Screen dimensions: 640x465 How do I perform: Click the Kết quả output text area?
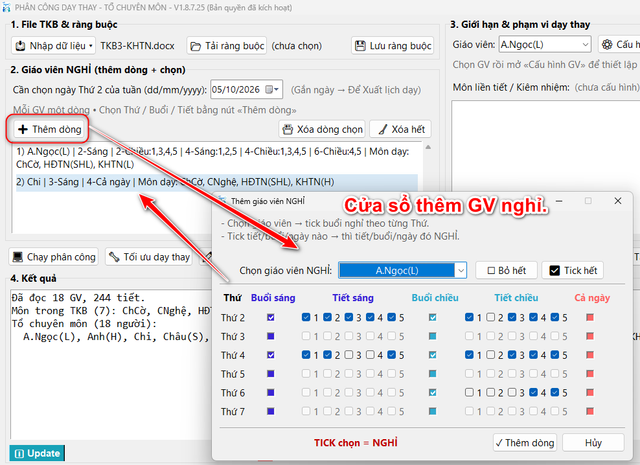(x=112, y=363)
